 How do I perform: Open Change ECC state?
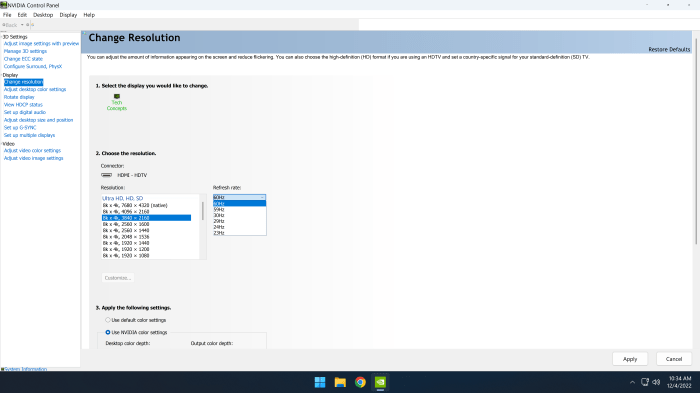[x=23, y=59]
